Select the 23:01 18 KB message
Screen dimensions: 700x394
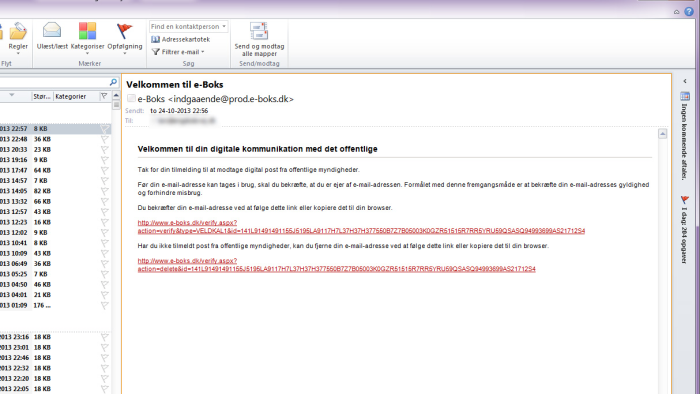[55, 348]
